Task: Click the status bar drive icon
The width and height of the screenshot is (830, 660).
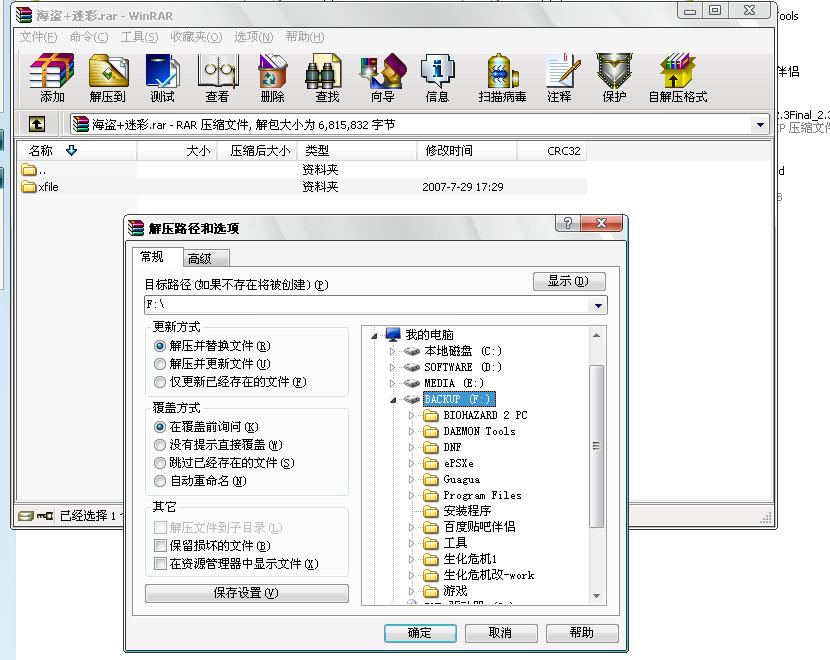Action: click(x=25, y=516)
